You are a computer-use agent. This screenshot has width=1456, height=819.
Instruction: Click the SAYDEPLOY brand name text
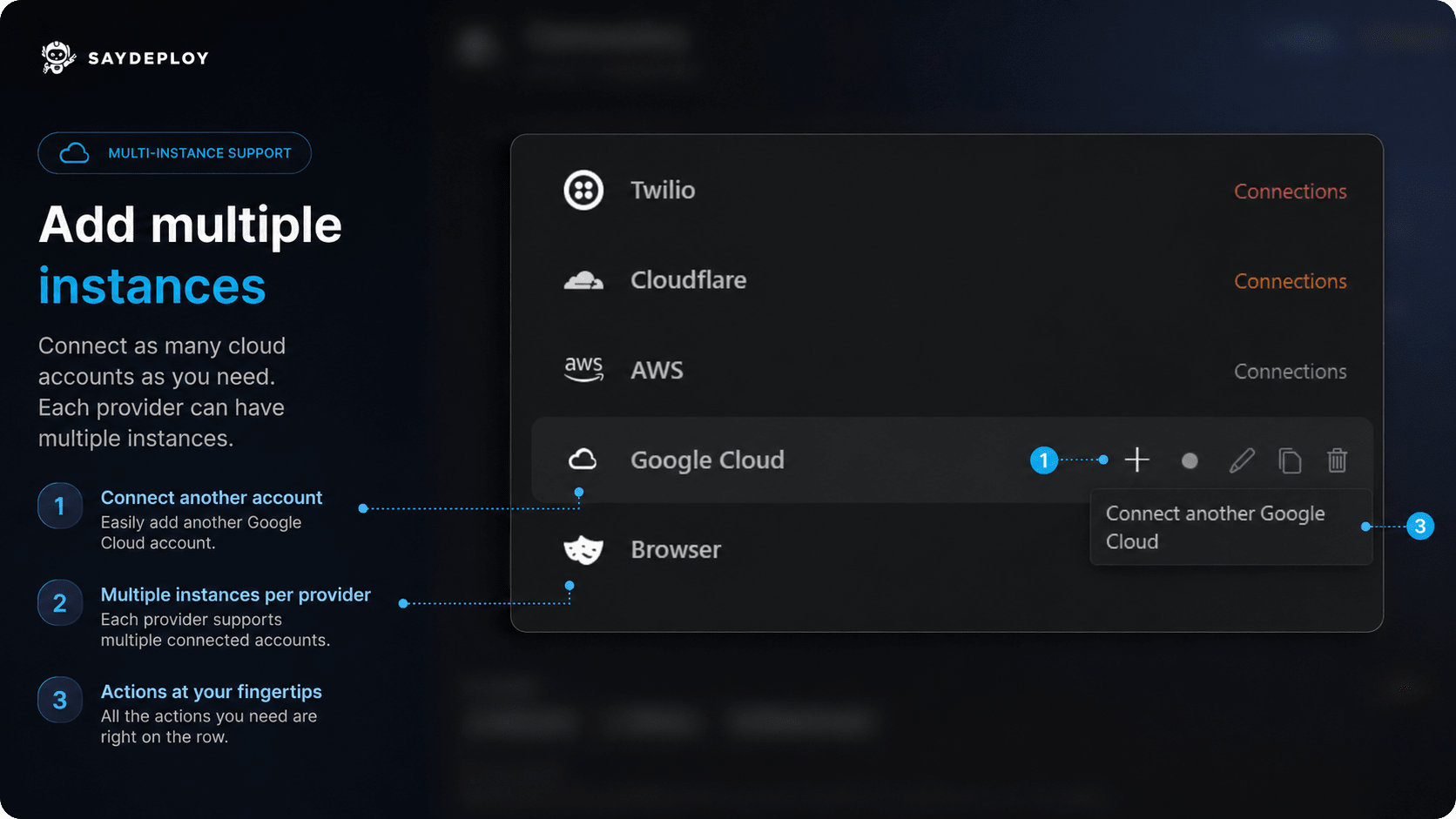coord(149,58)
